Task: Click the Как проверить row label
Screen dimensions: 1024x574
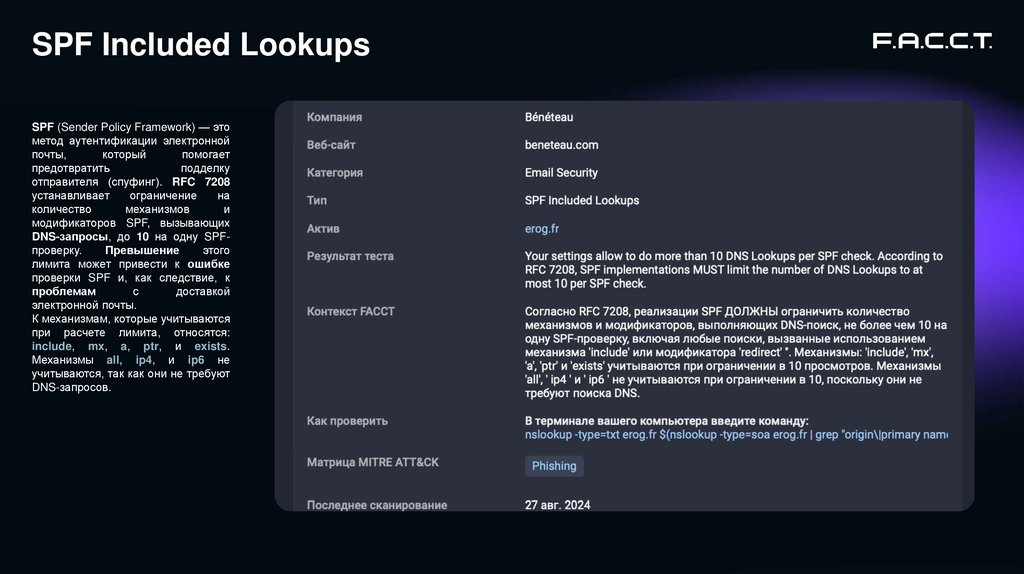Action: [x=347, y=421]
